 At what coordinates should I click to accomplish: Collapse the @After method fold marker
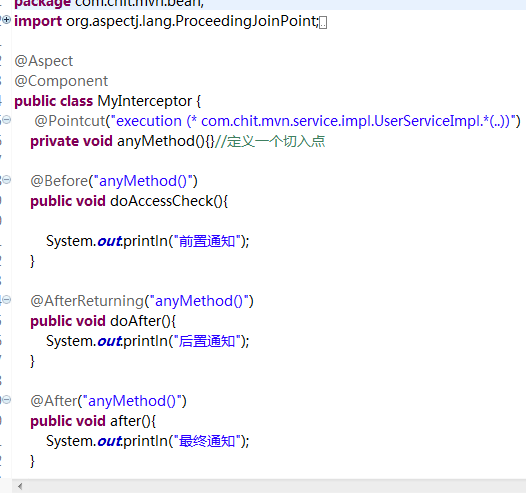coord(7,399)
